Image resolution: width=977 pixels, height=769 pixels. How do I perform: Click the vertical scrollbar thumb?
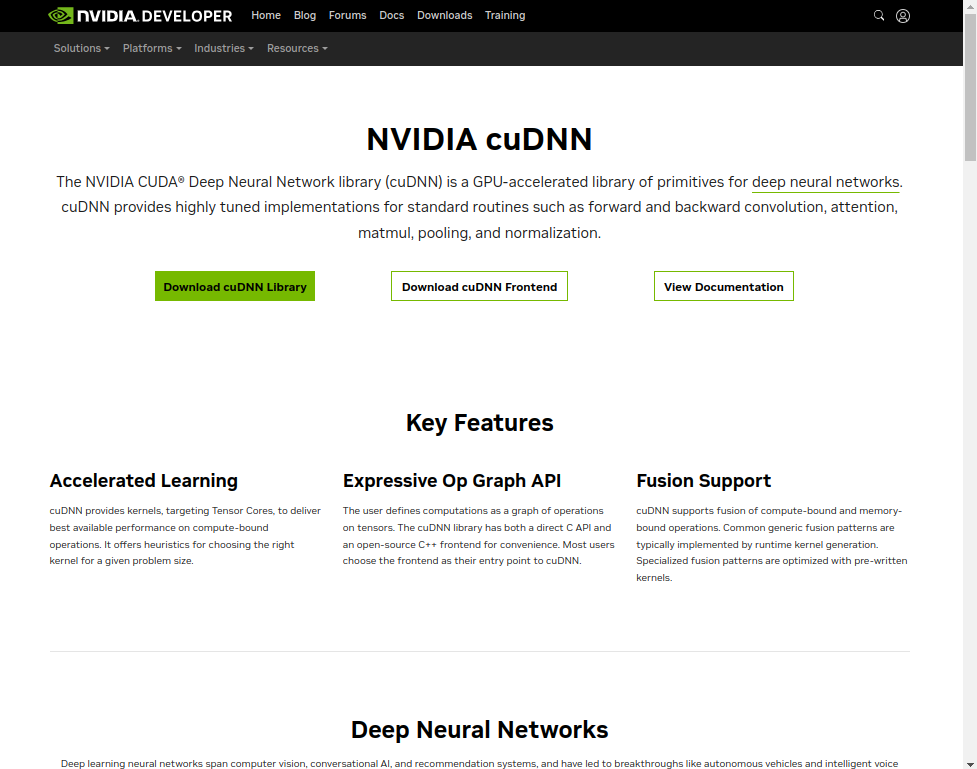[970, 87]
